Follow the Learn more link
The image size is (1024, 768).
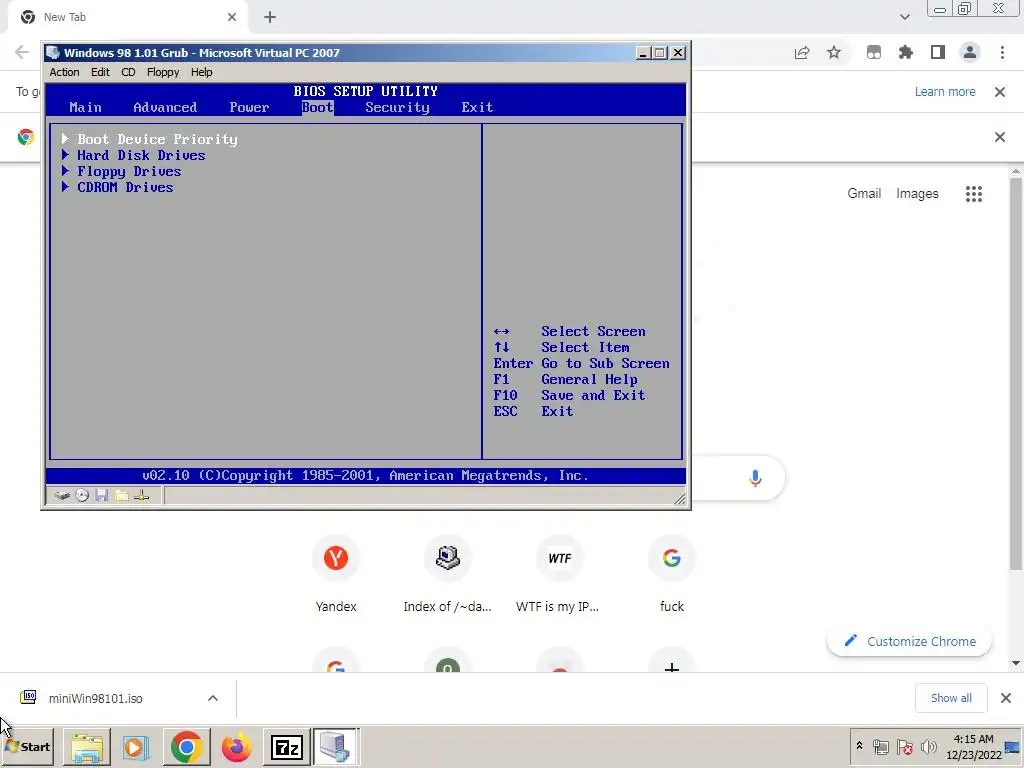tap(945, 92)
